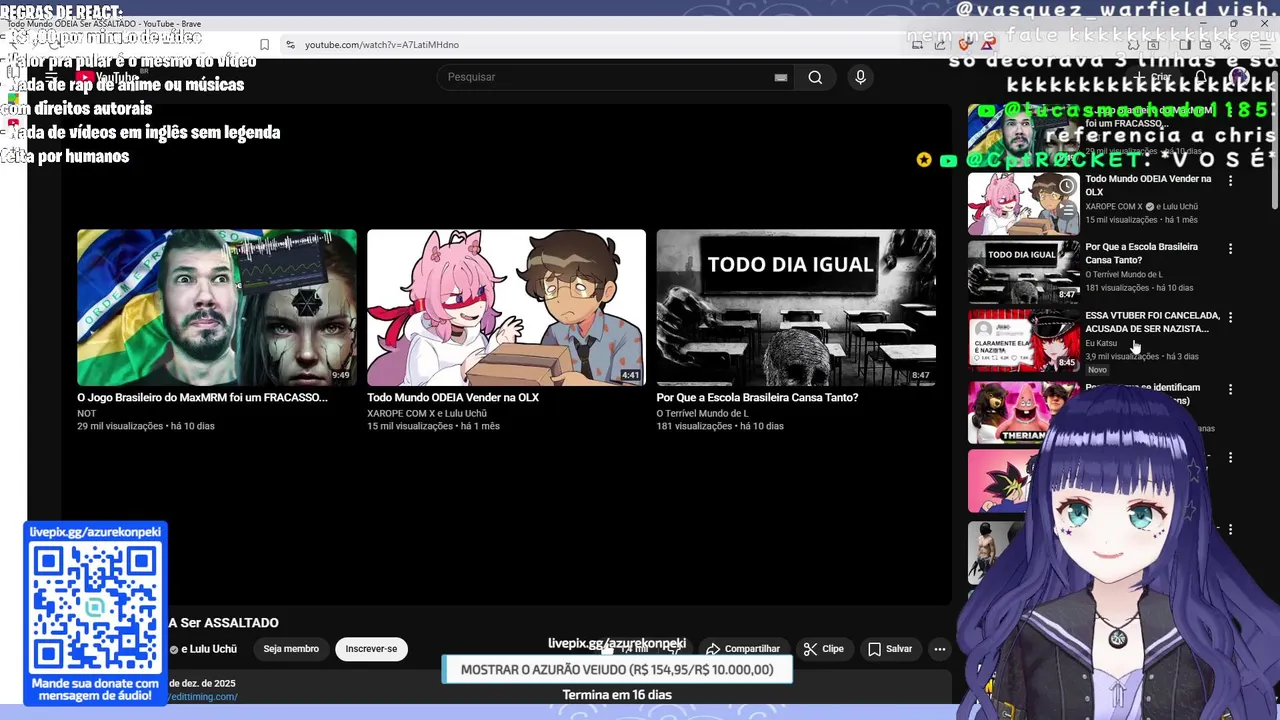Open Brave Leo AI sparkle icon
The height and width of the screenshot is (720, 1280).
(1224, 44)
